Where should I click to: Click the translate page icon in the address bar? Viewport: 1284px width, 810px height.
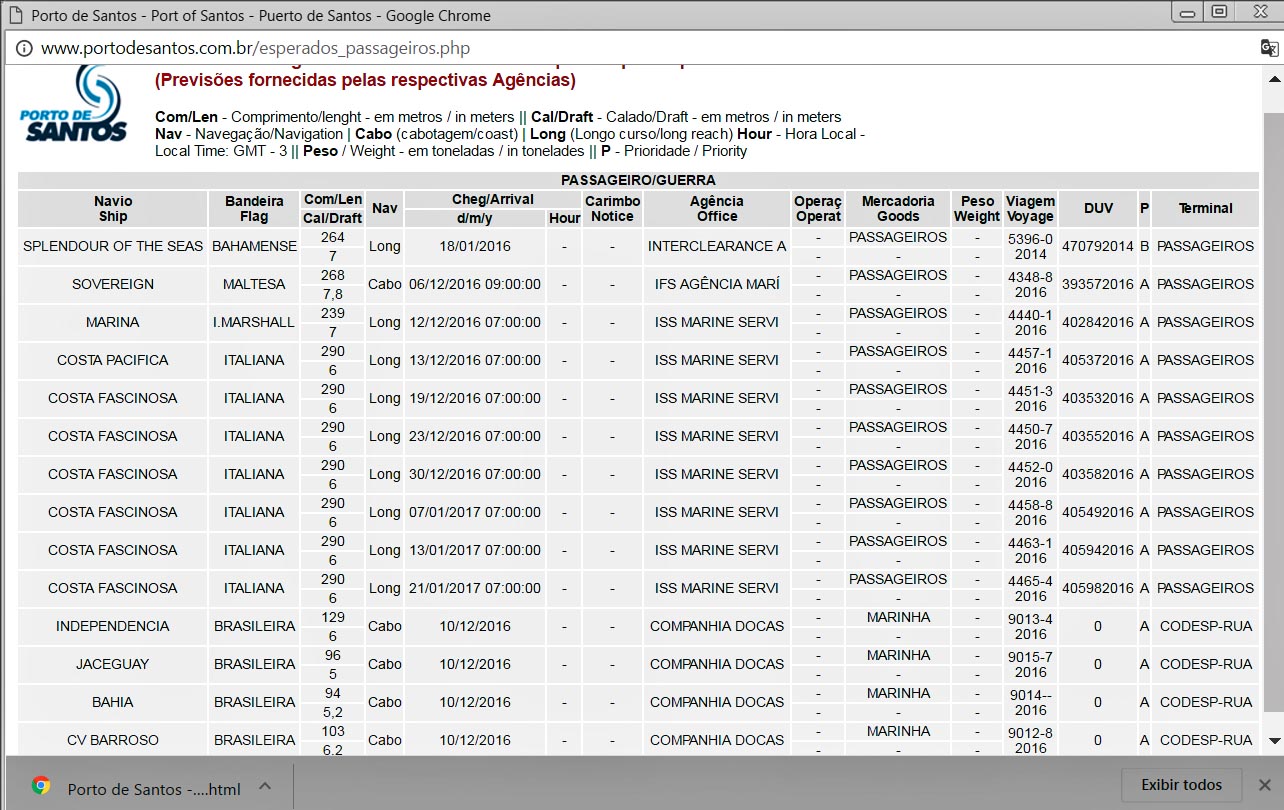click(x=1269, y=48)
